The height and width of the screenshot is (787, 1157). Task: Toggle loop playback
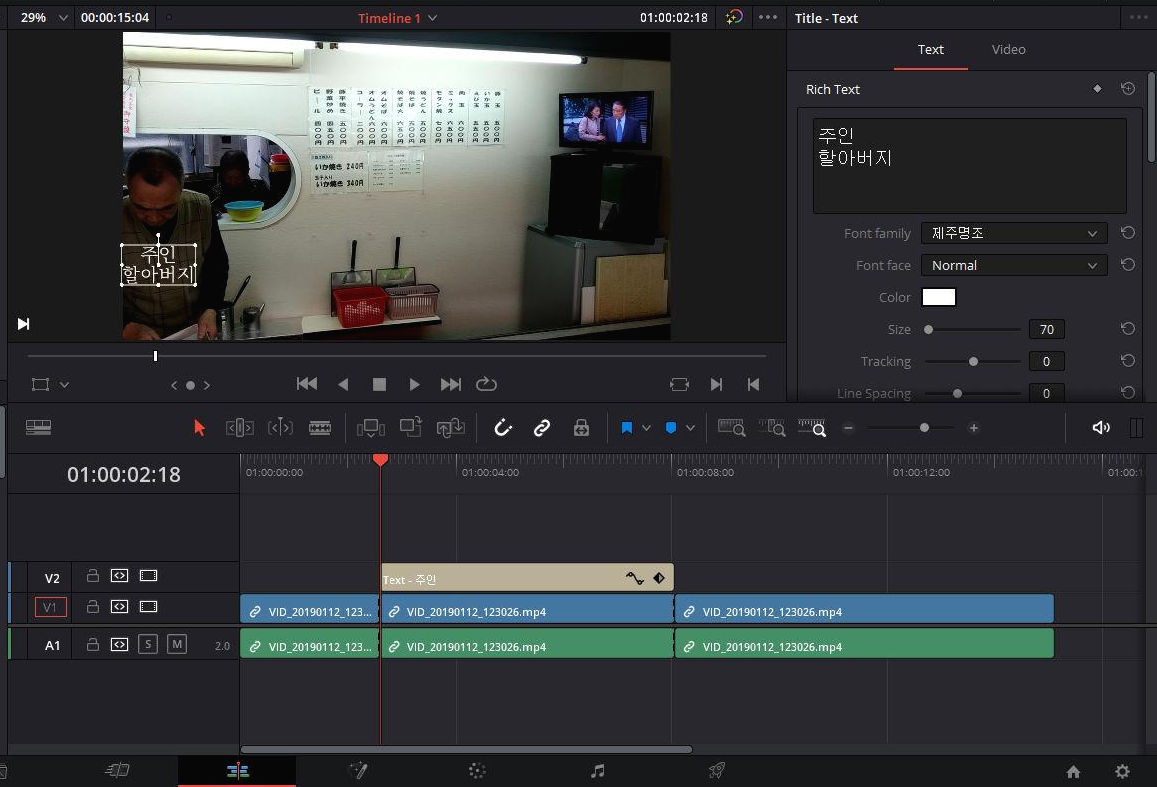coord(486,384)
